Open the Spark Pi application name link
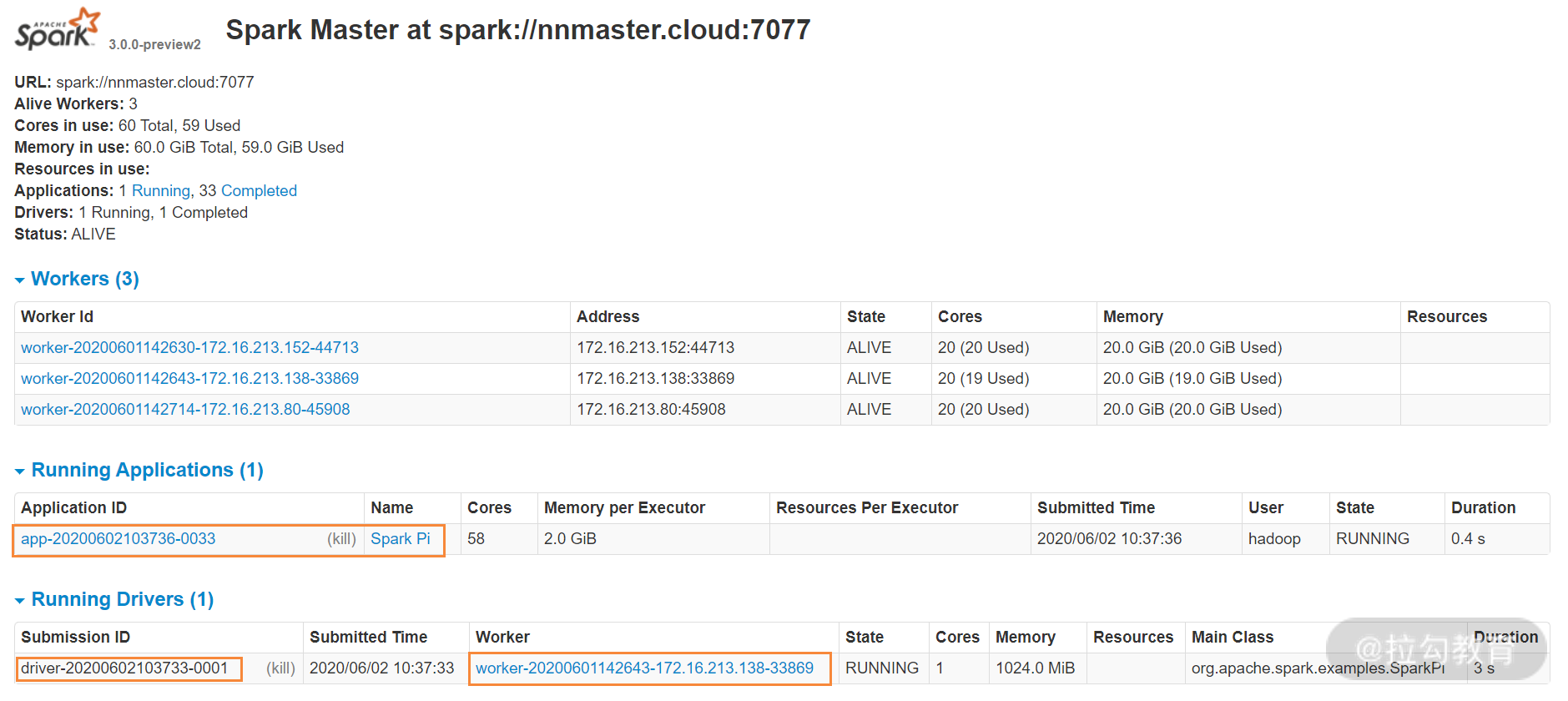Image resolution: width=1568 pixels, height=701 pixels. pyautogui.click(x=401, y=538)
